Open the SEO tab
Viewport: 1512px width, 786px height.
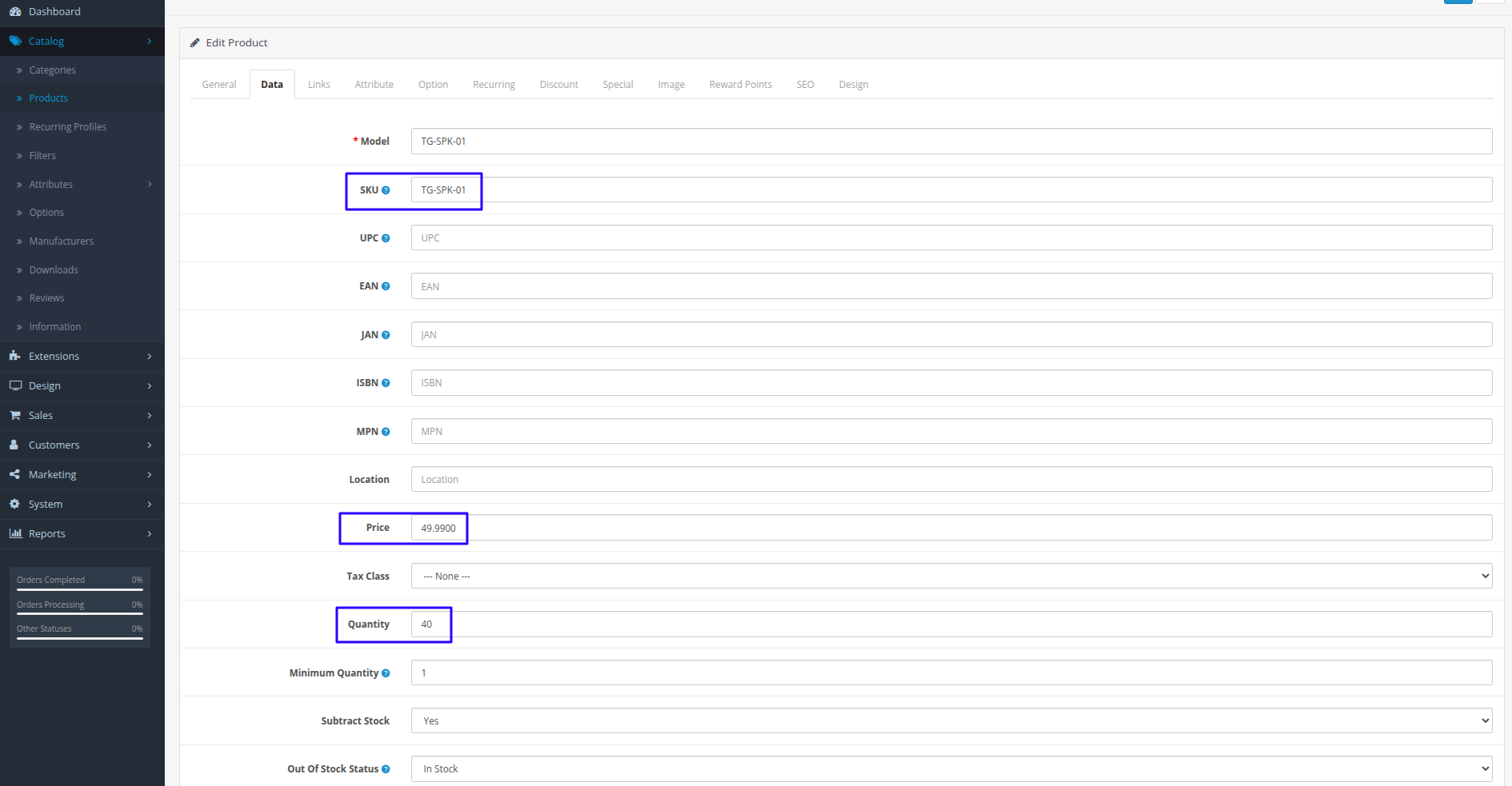click(806, 85)
